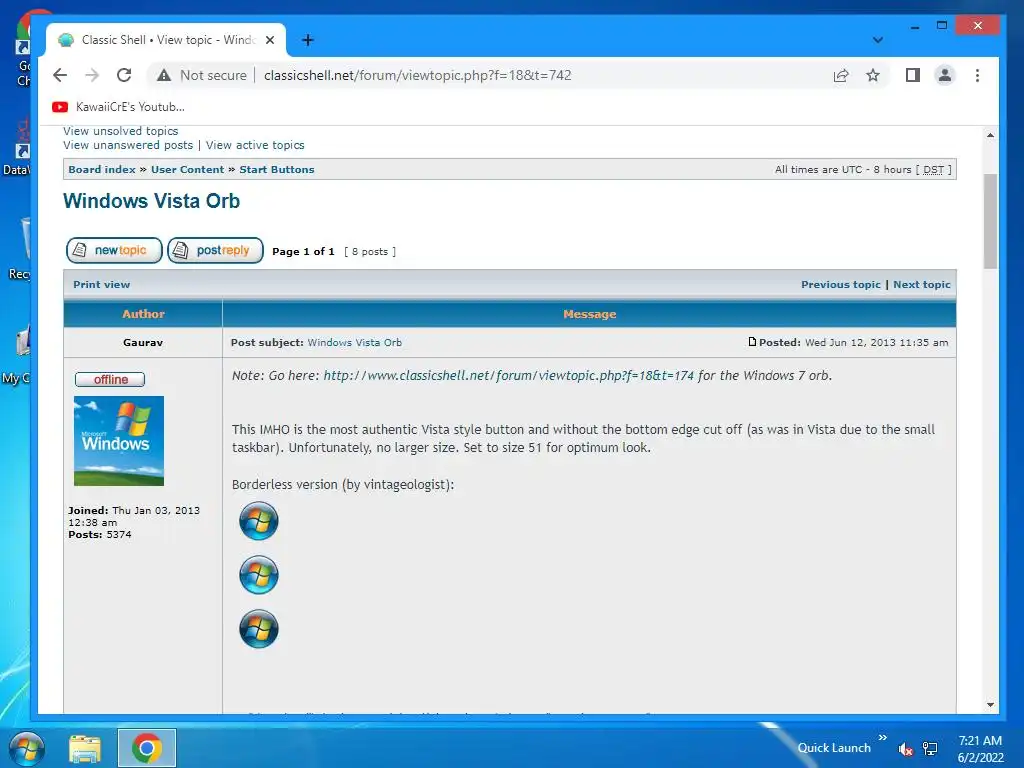This screenshot has width=1024, height=768.
Task: Go to Next topic
Action: click(921, 284)
